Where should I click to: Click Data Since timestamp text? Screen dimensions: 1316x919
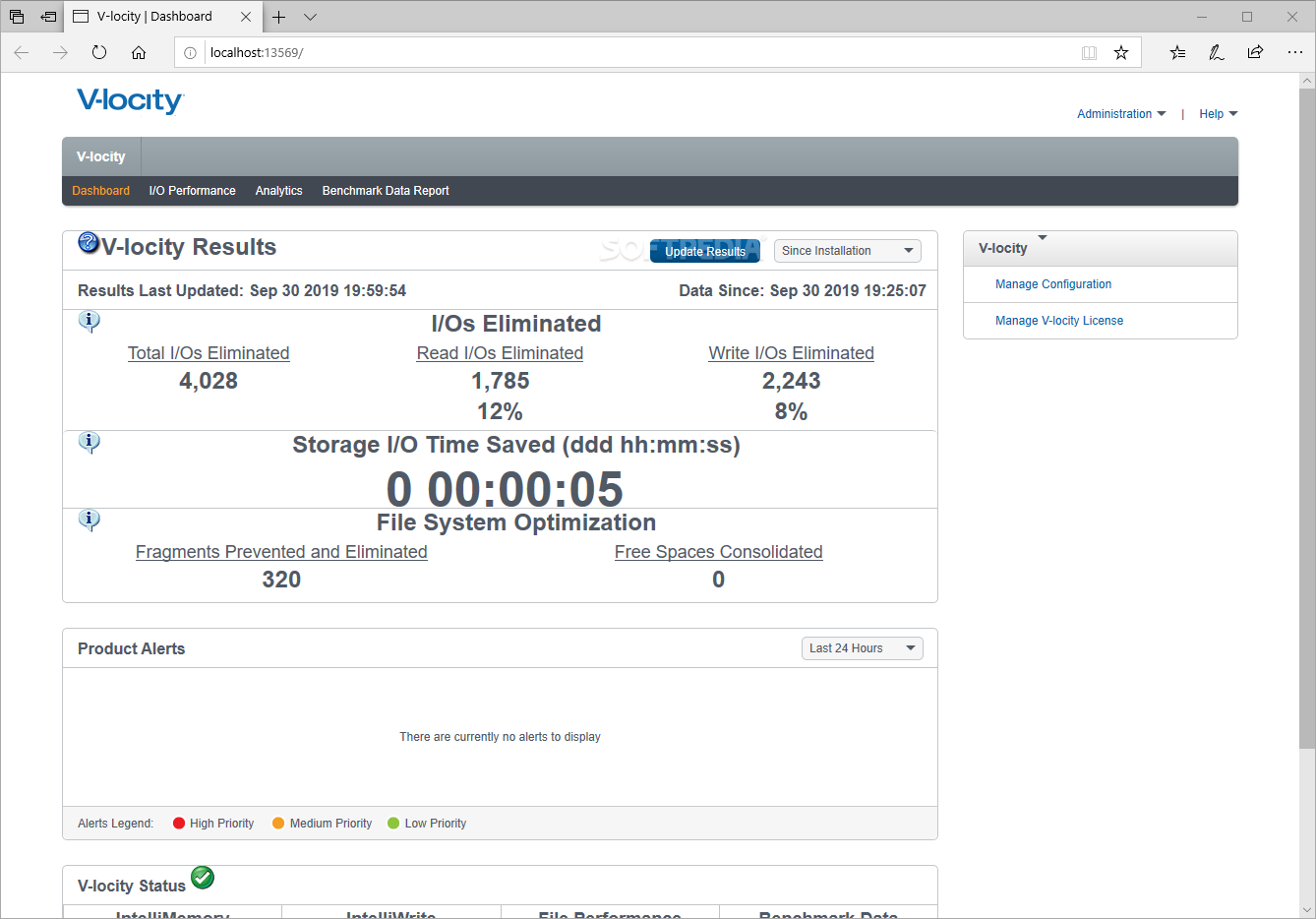click(803, 290)
